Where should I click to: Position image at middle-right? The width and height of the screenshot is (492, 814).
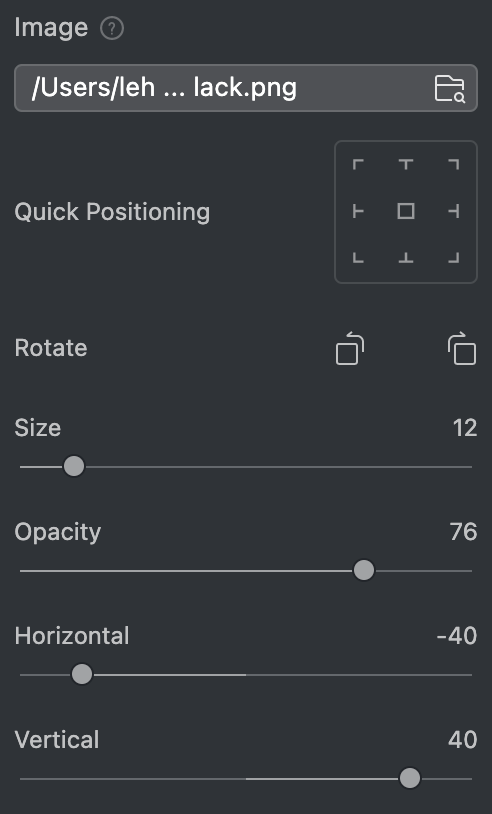click(454, 211)
